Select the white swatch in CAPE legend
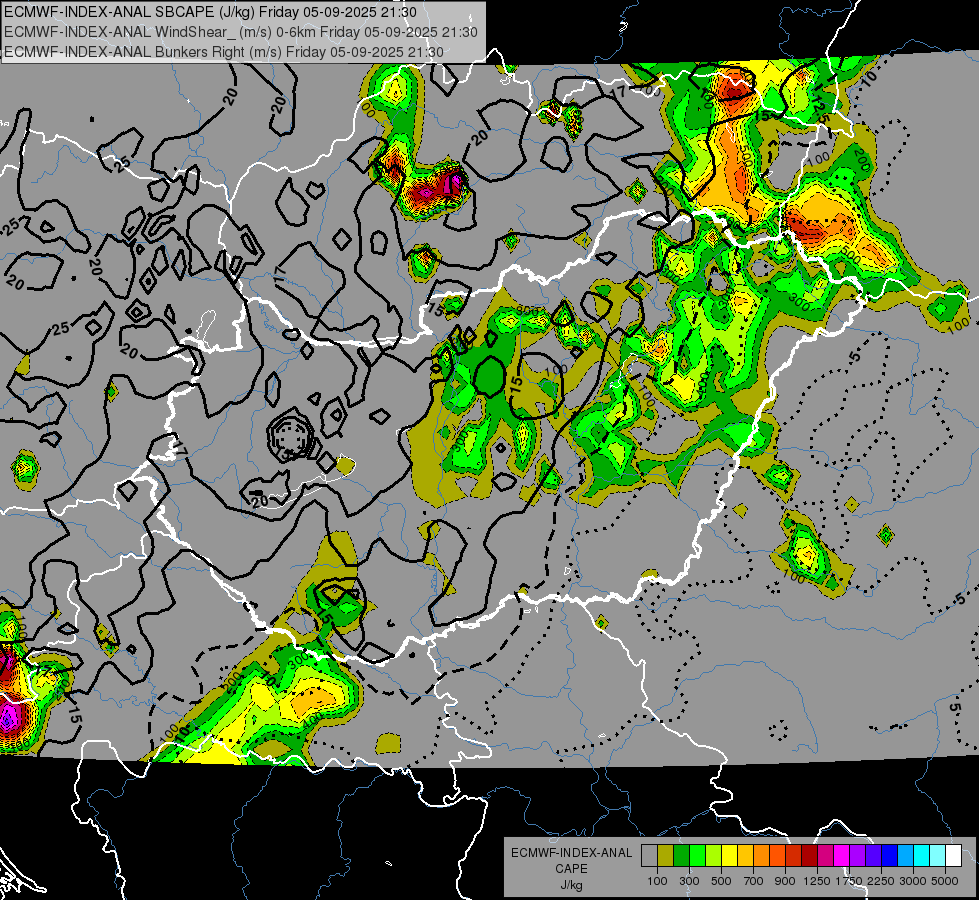This screenshot has width=979, height=900. [x=953, y=856]
